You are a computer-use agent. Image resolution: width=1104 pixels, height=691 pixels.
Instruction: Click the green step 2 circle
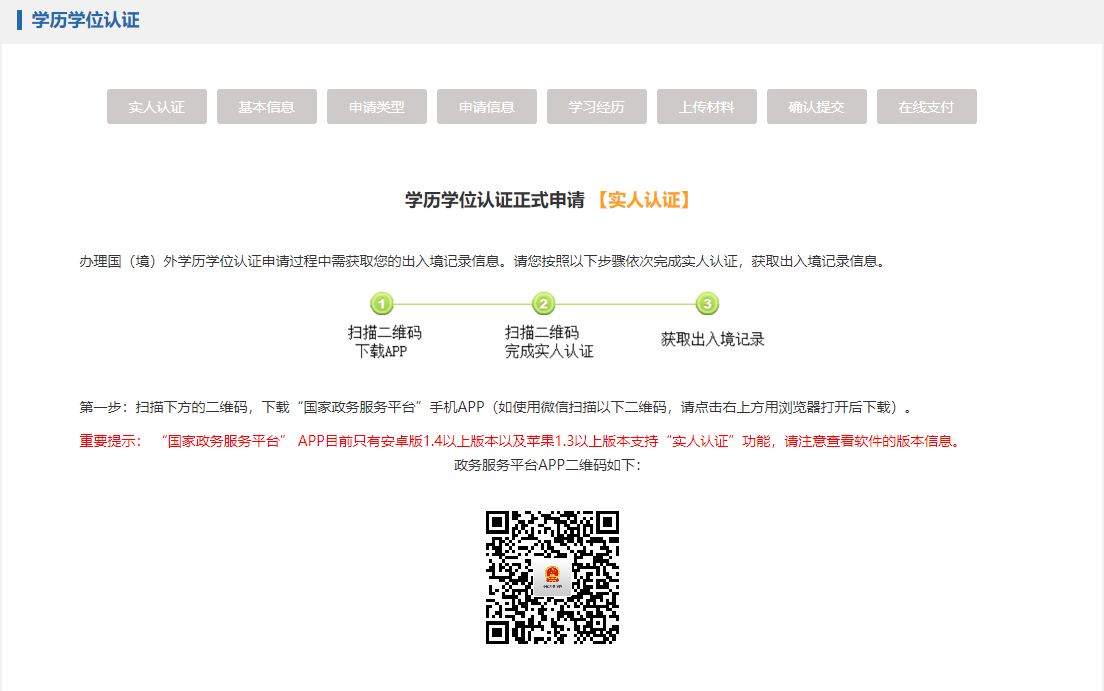[543, 304]
